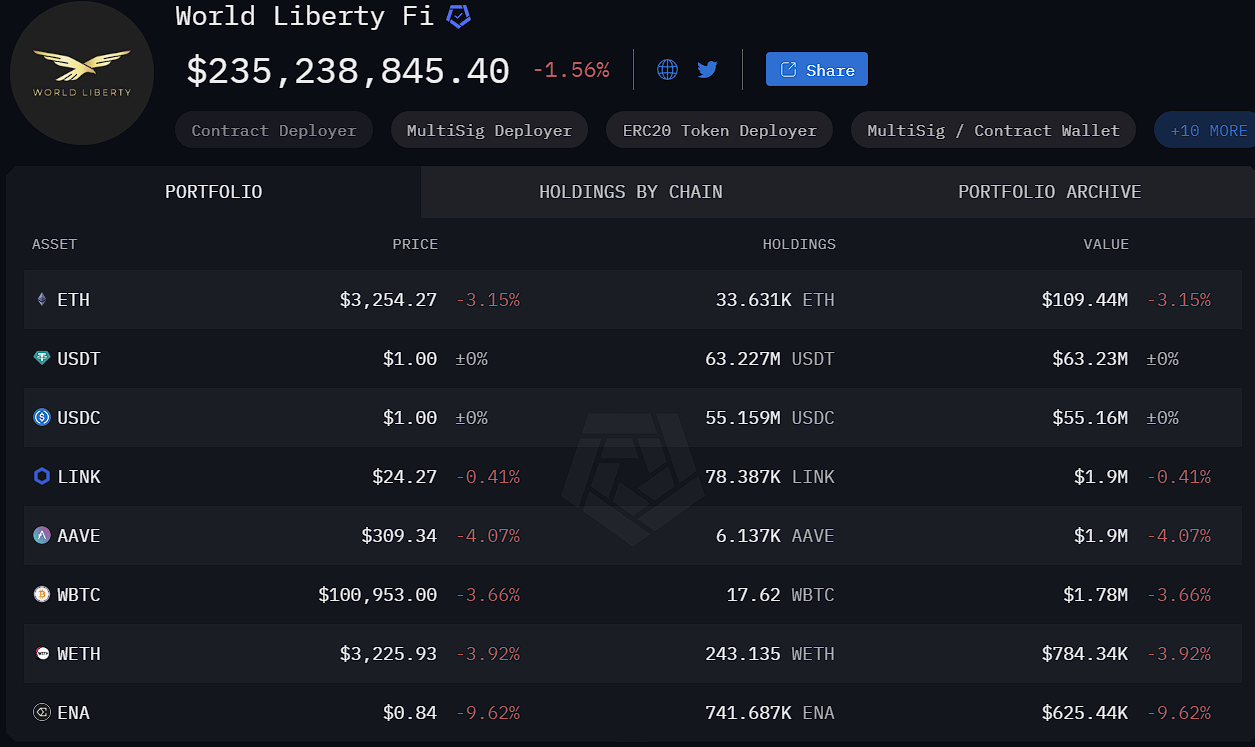Click the MultiSig / Contract Wallet tag
This screenshot has height=747, width=1255.
pyautogui.click(x=993, y=130)
